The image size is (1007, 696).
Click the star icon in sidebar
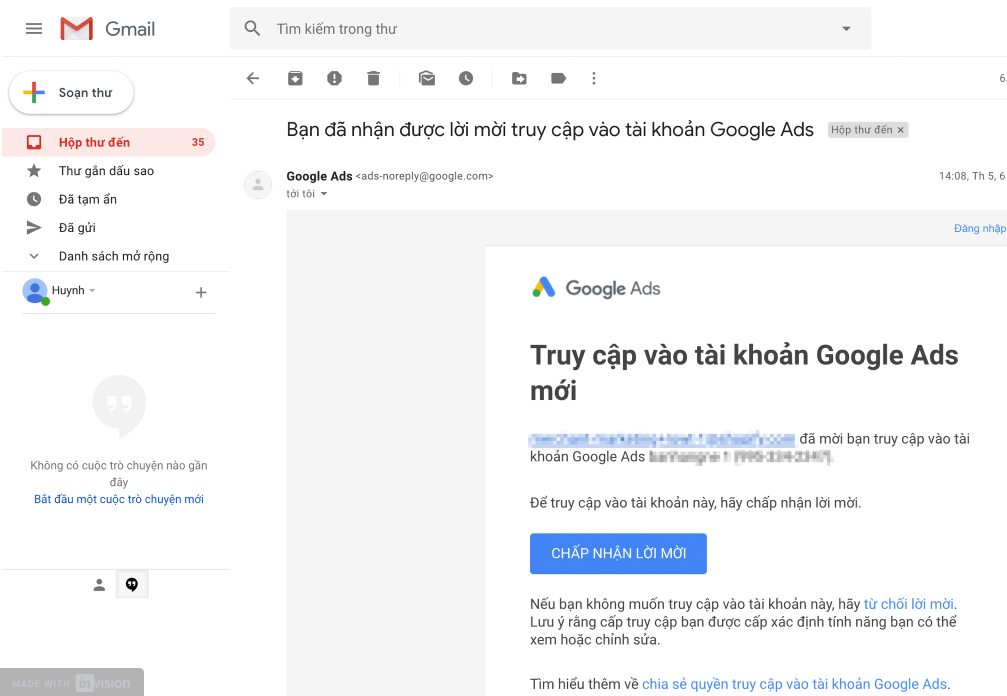click(34, 171)
